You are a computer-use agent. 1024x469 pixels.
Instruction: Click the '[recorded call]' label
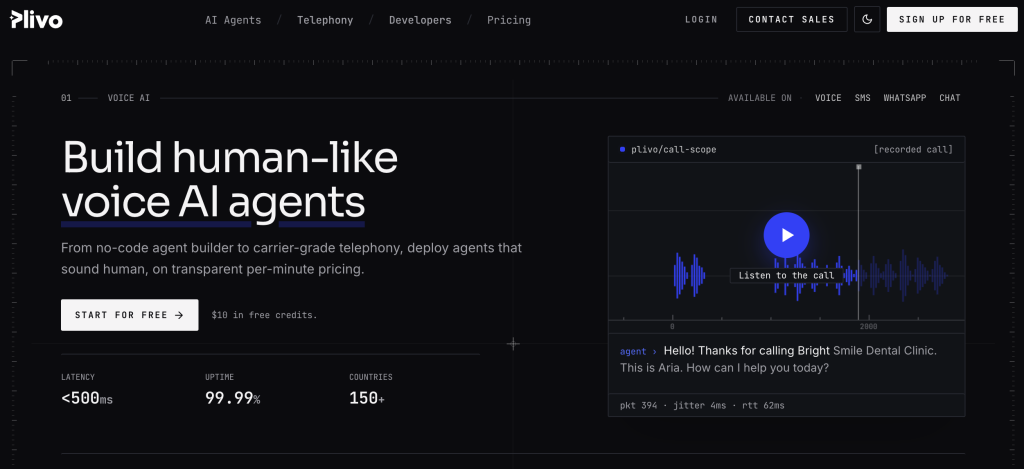tap(913, 150)
